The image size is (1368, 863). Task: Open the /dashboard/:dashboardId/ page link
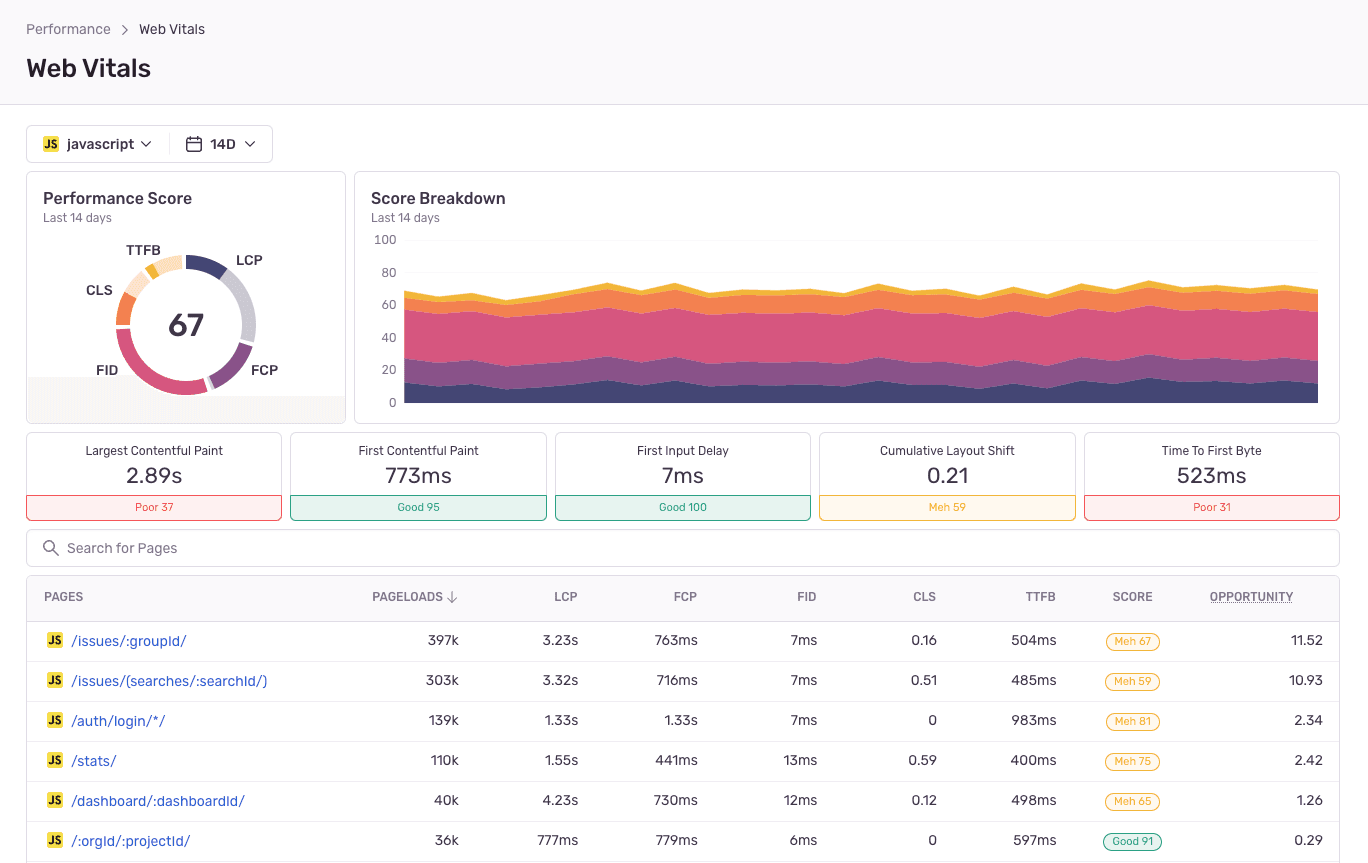pyautogui.click(x=158, y=801)
